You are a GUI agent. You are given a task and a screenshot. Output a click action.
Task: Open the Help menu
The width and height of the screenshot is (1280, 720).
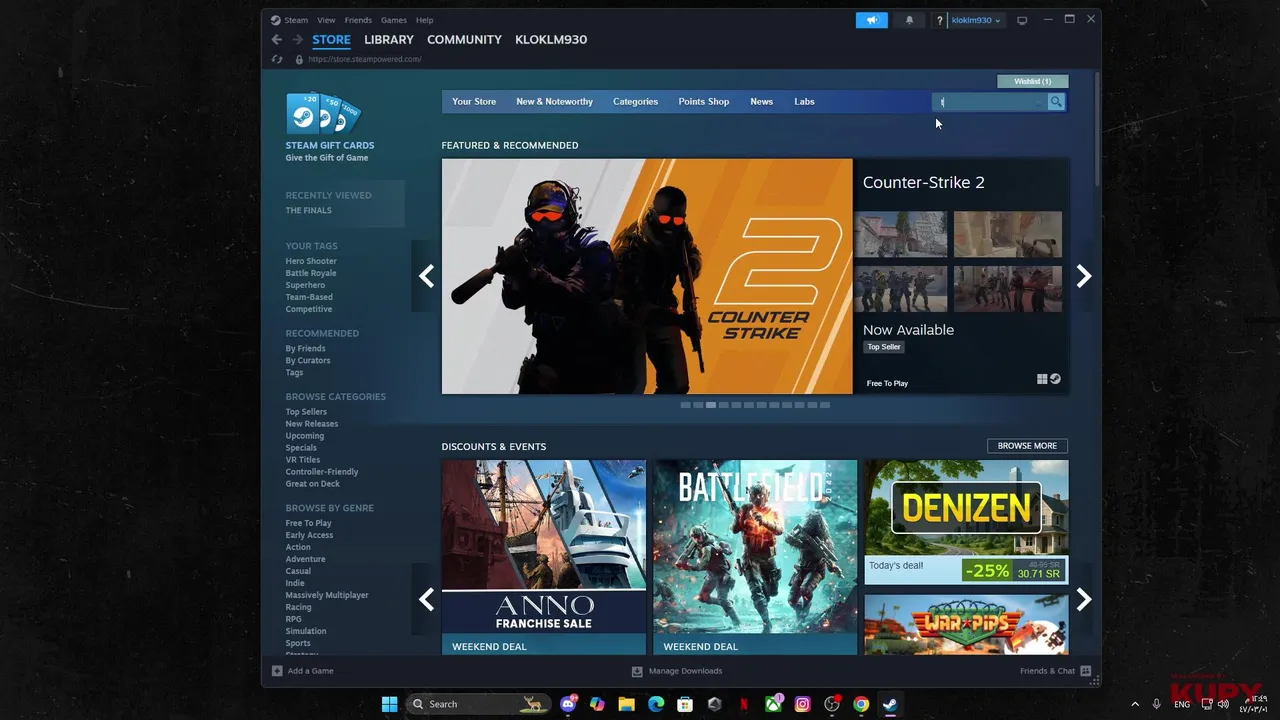425,20
